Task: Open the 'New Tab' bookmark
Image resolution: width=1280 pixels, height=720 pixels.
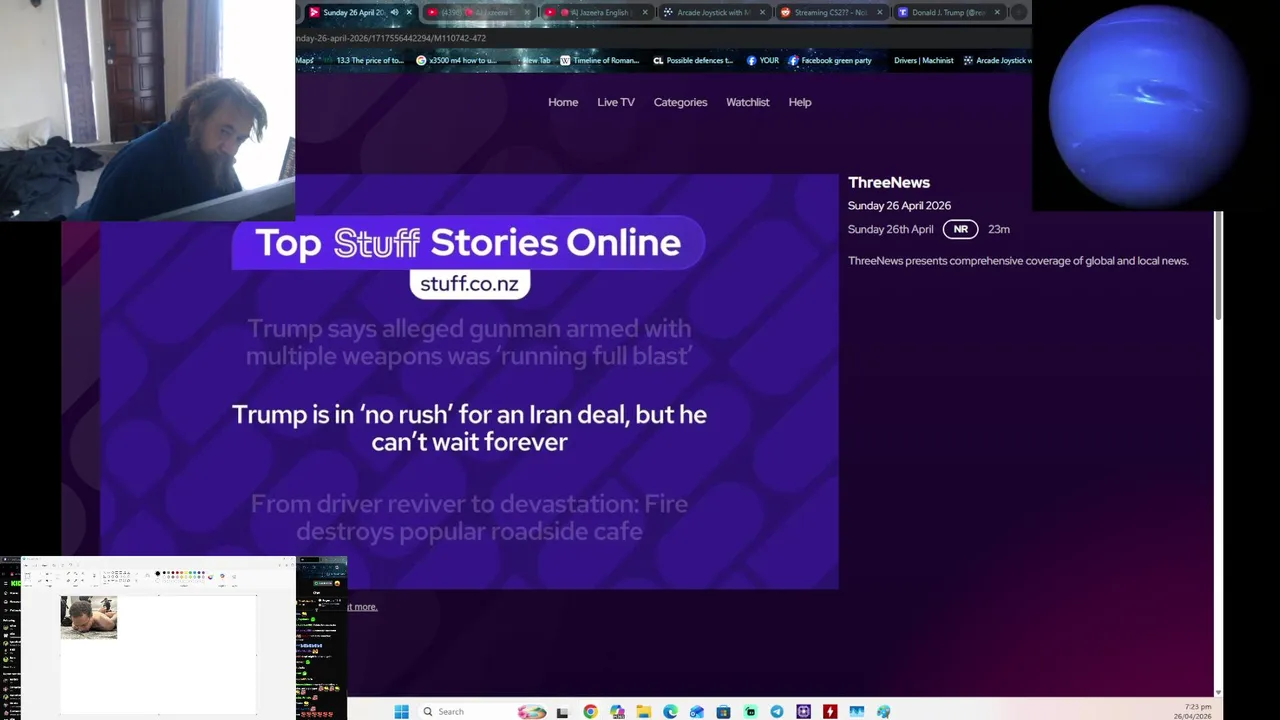Action: [536, 60]
